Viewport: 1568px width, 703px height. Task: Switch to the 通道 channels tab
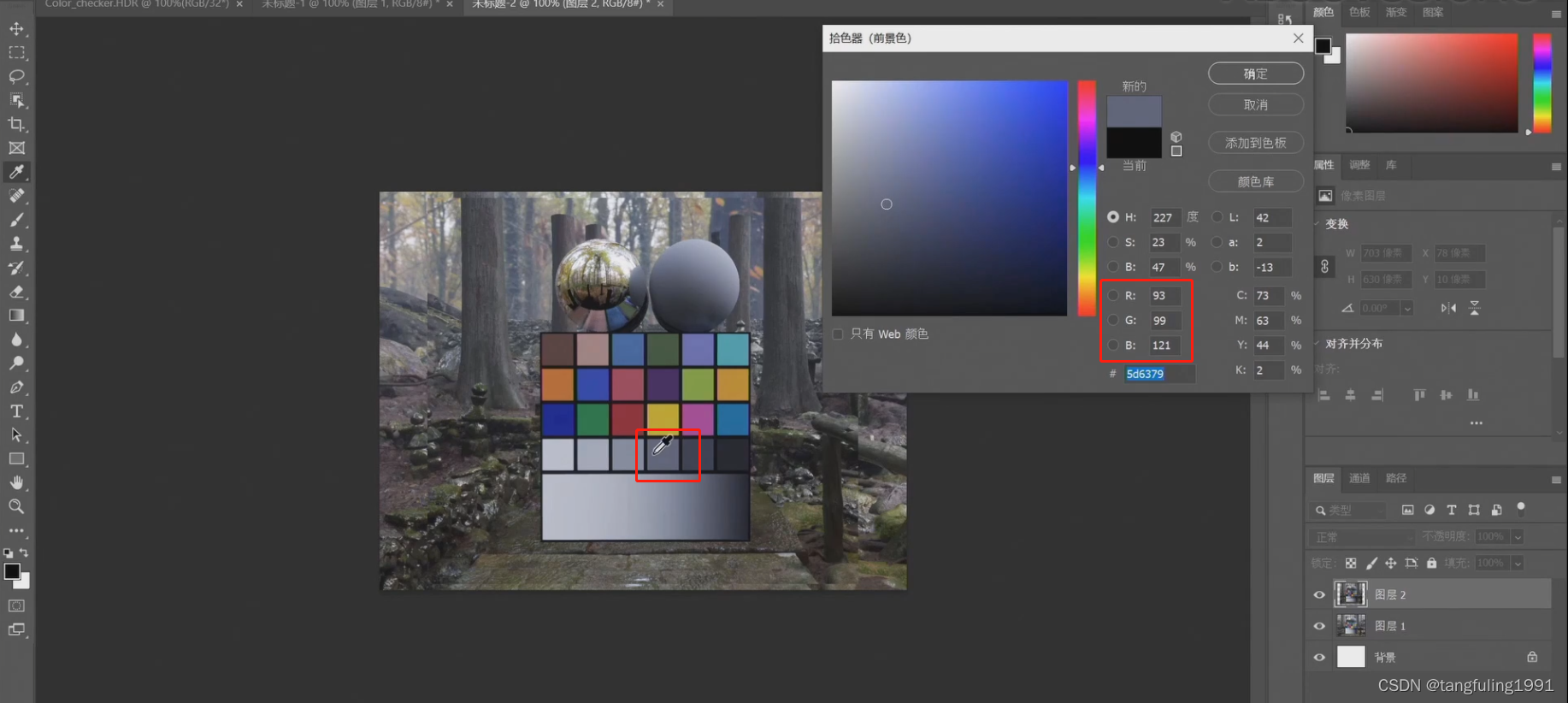(1359, 478)
